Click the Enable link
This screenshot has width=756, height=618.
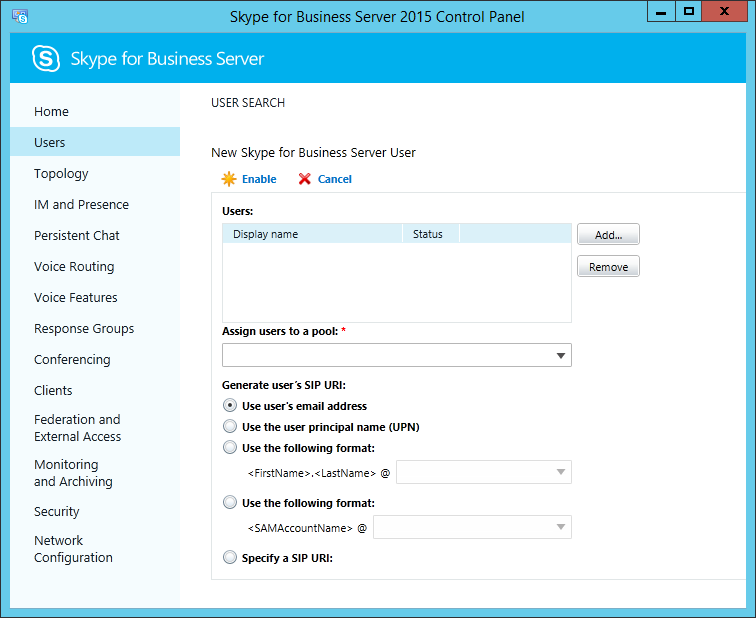259,179
